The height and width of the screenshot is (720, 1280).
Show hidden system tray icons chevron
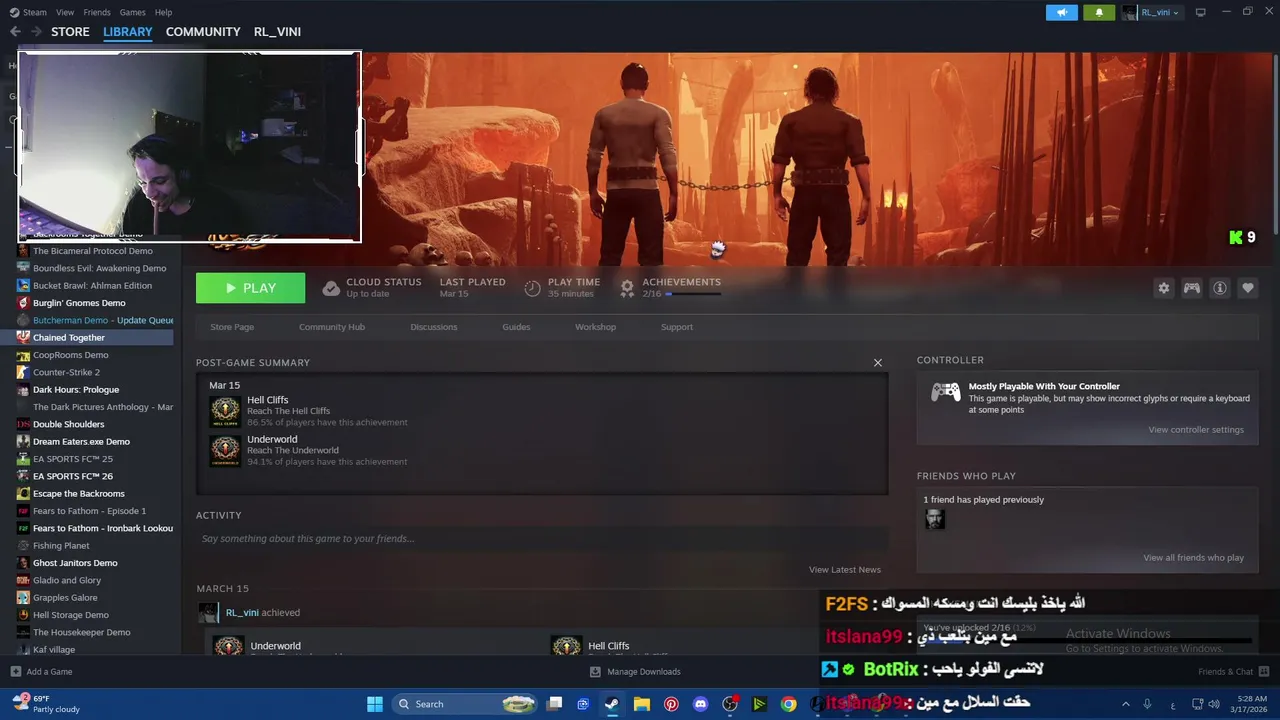pyautogui.click(x=1125, y=704)
